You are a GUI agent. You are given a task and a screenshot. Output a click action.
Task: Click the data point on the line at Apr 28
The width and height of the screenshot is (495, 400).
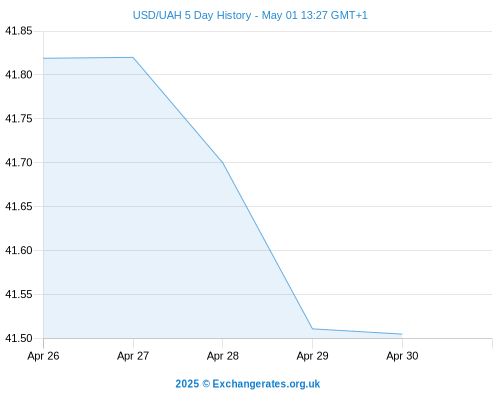click(223, 163)
